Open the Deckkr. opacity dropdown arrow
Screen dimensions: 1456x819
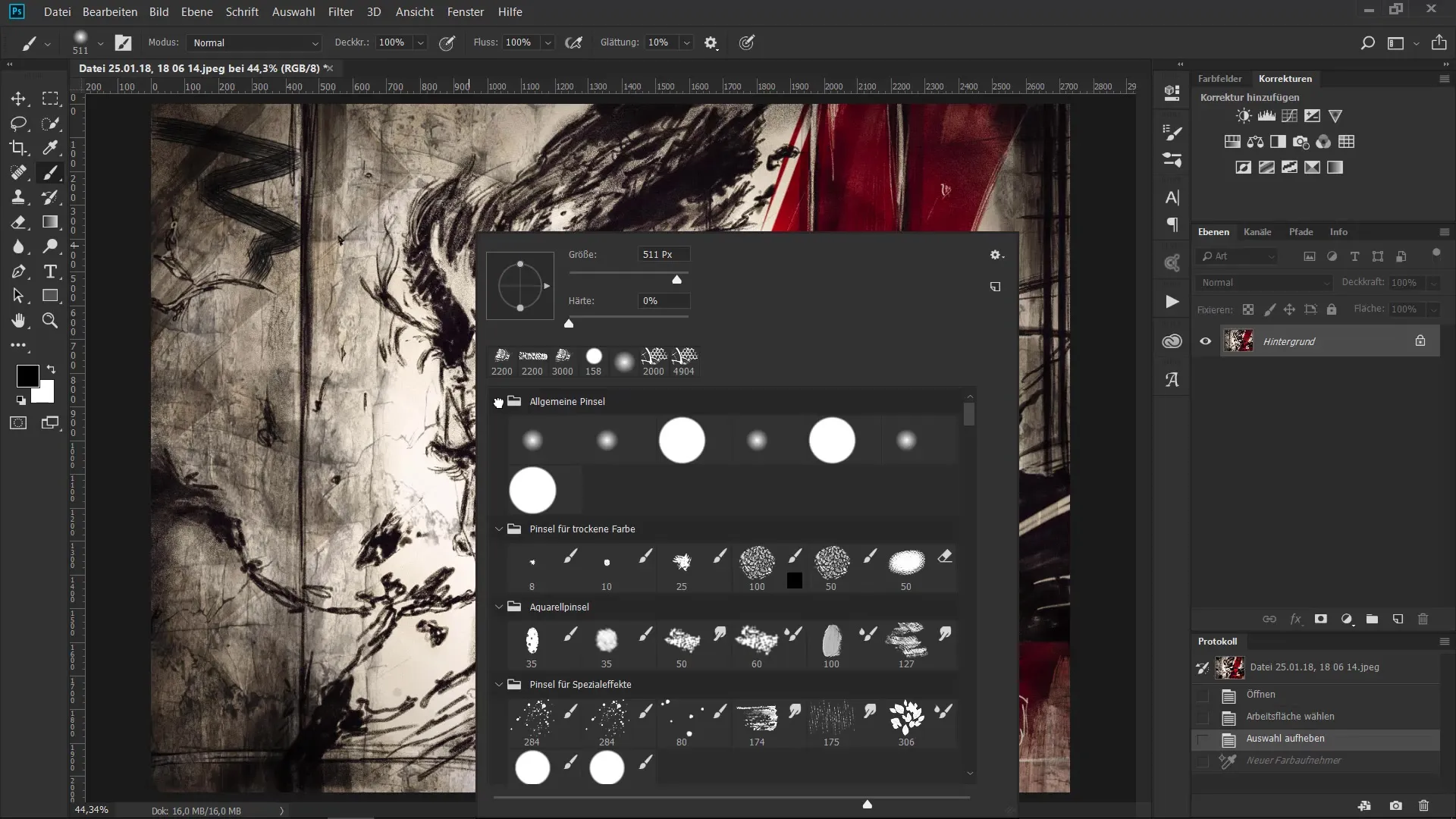pyautogui.click(x=421, y=43)
